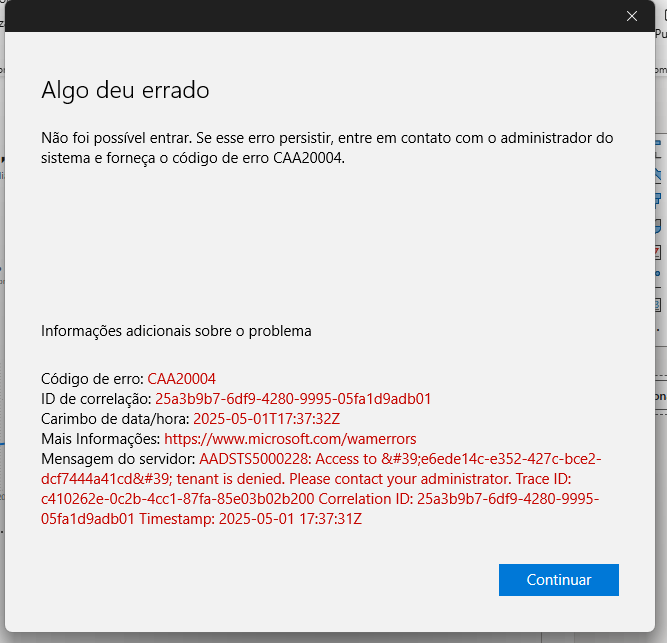Select the 'Algo deu errado' heading

[x=125, y=90]
